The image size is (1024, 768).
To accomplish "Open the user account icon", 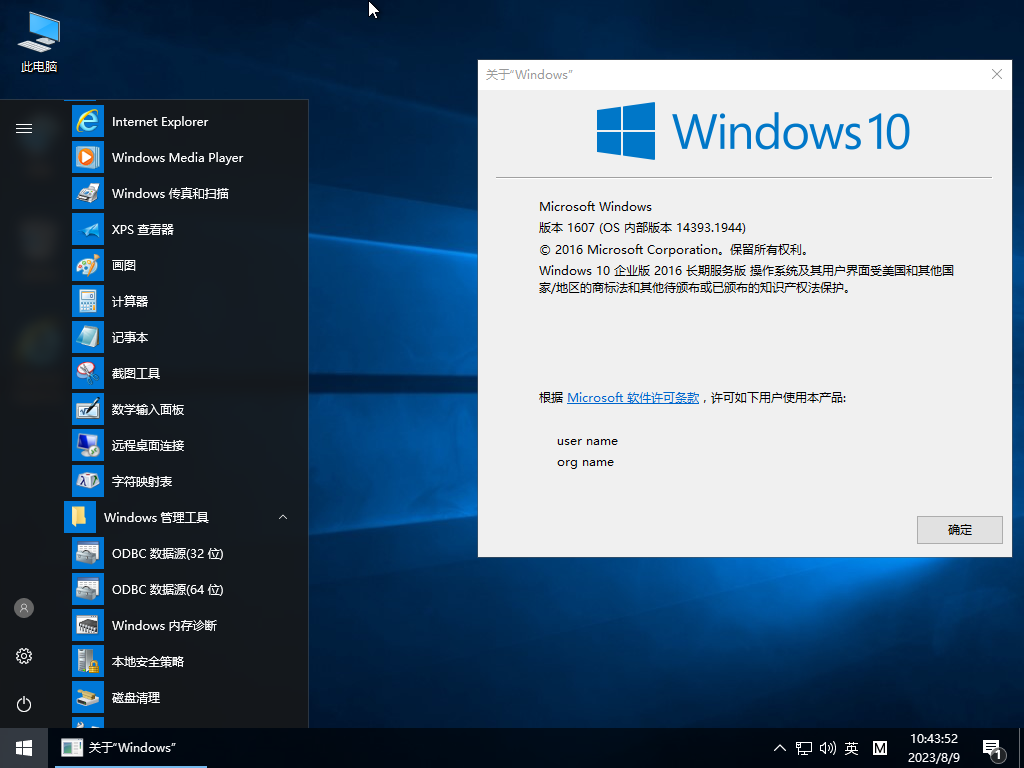I will tap(24, 608).
